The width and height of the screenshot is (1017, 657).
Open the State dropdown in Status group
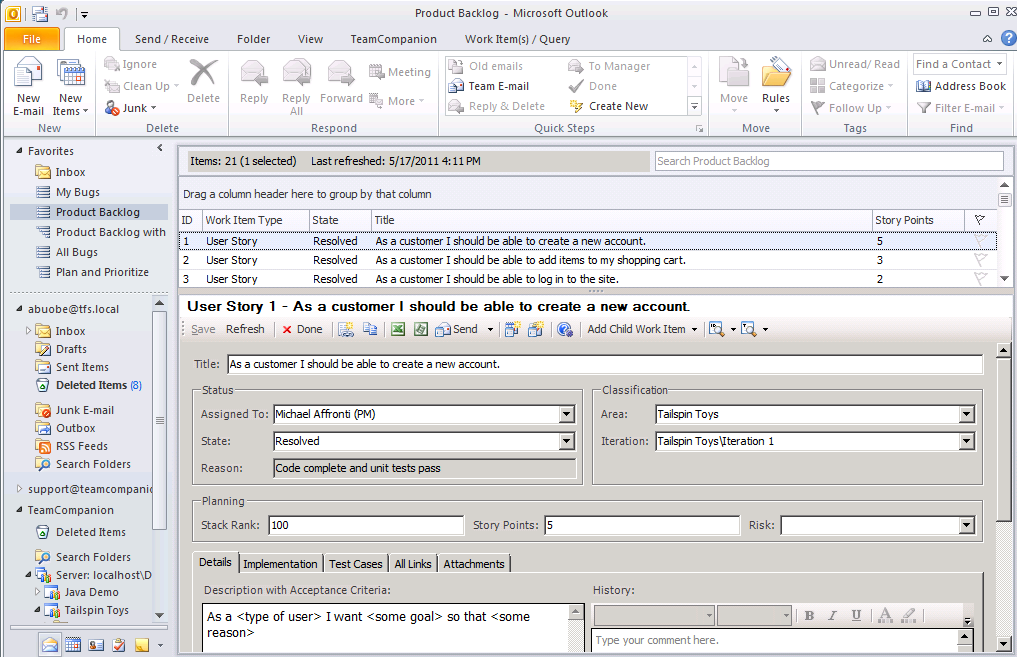point(567,441)
